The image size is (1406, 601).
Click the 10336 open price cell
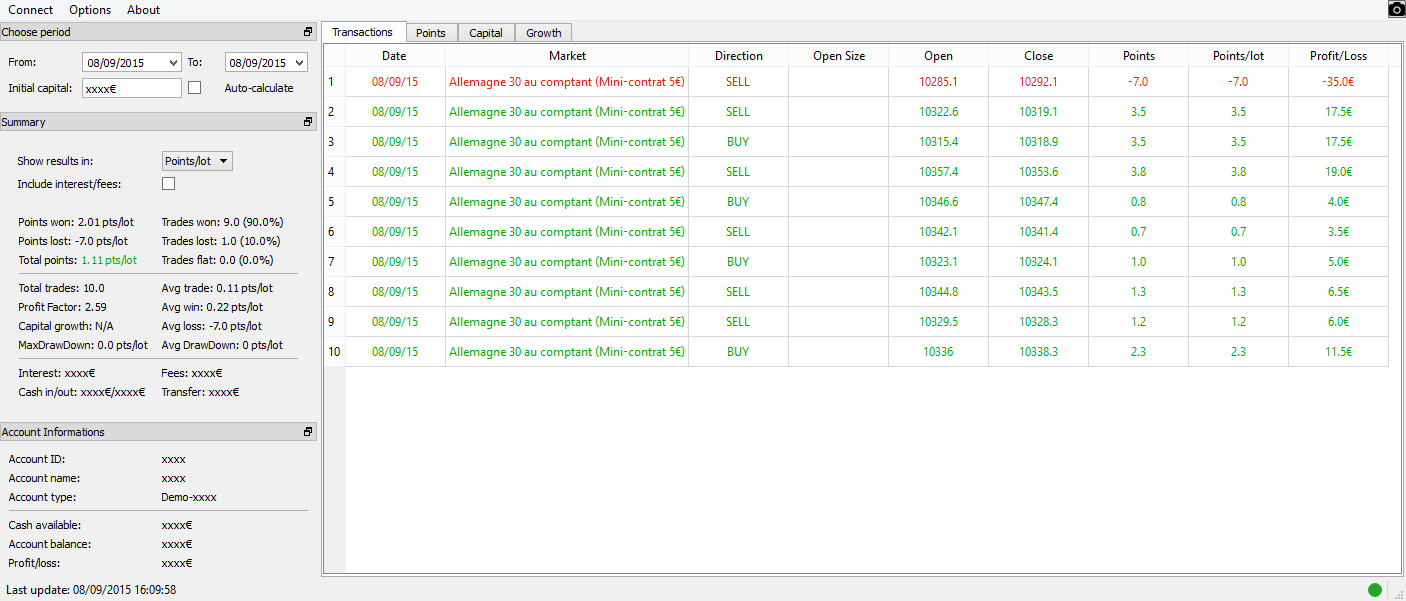tap(938, 352)
